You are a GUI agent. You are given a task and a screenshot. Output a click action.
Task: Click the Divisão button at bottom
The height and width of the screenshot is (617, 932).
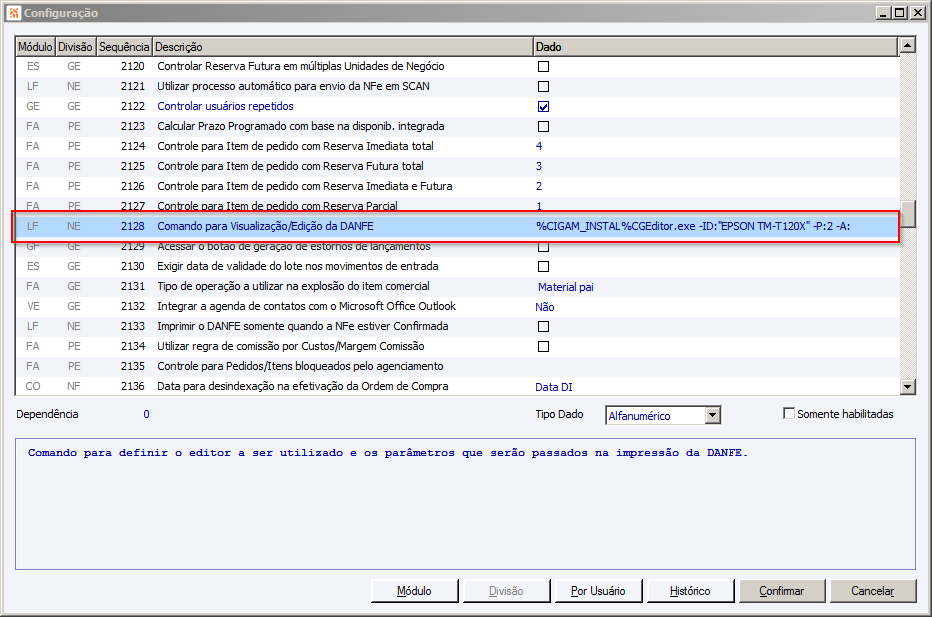[506, 591]
